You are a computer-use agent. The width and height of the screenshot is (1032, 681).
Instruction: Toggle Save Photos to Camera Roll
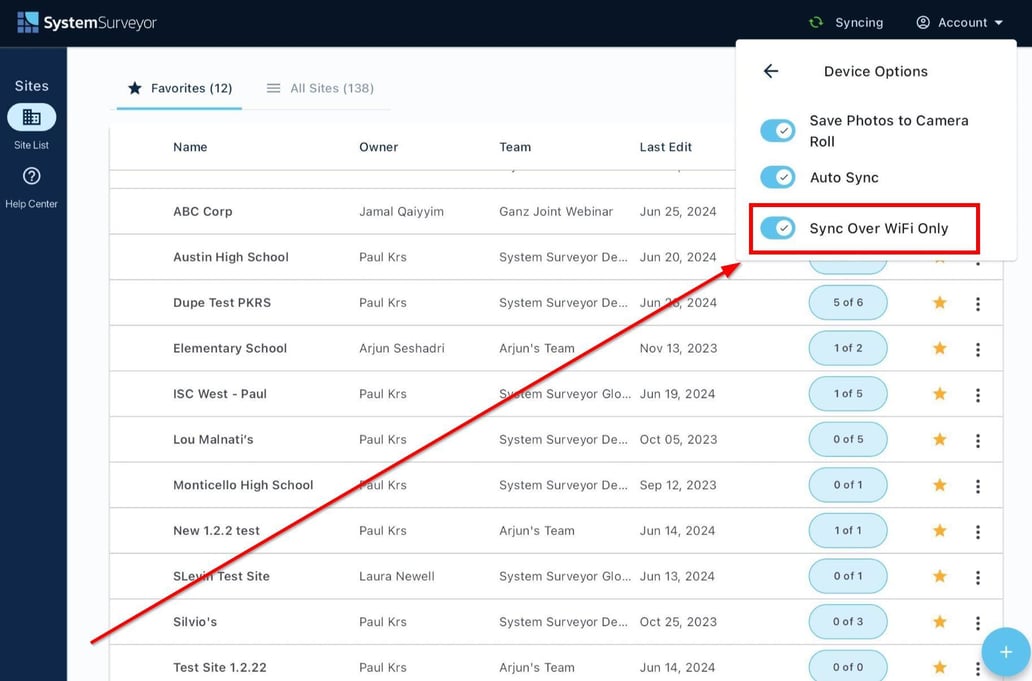pos(777,131)
